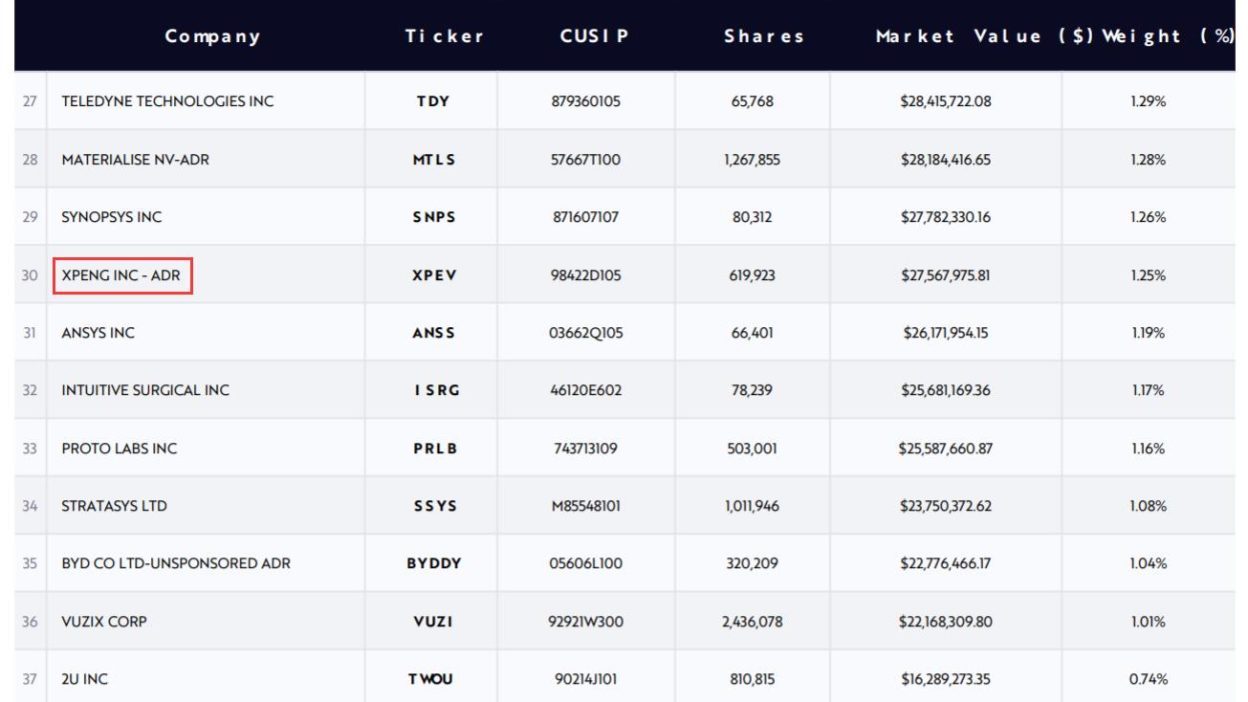Click the XPEV ticker cell
Viewport: 1248px width, 702px height.
(x=433, y=275)
